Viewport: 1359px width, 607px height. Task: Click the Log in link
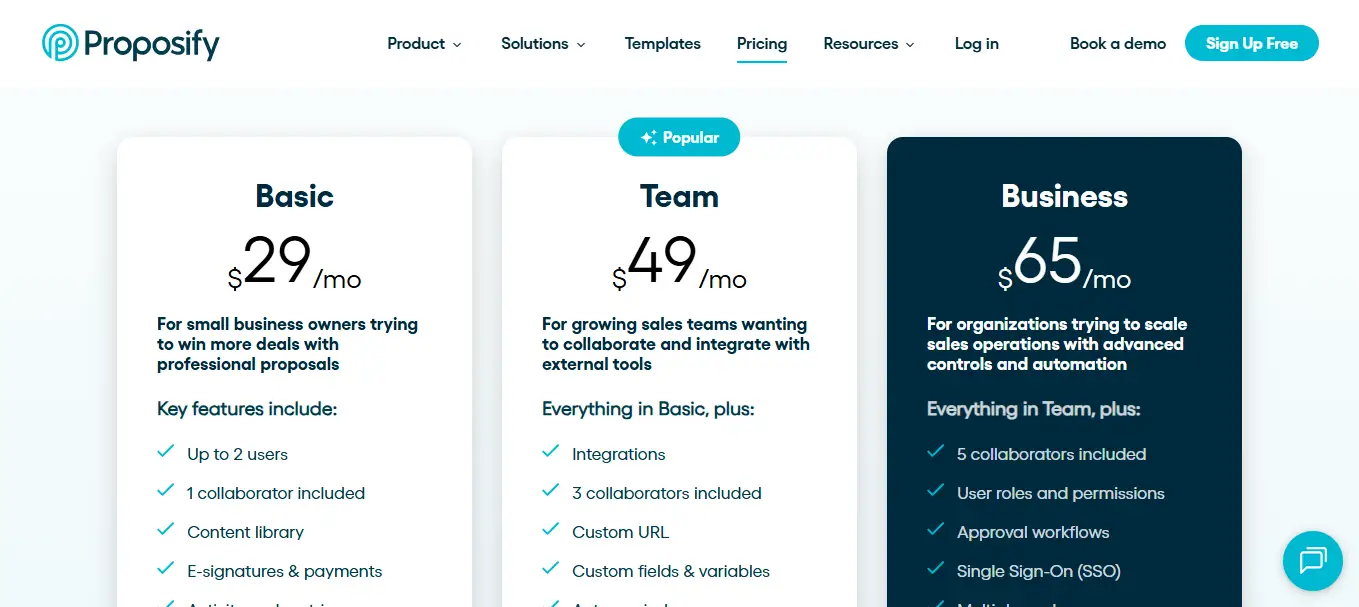(976, 44)
